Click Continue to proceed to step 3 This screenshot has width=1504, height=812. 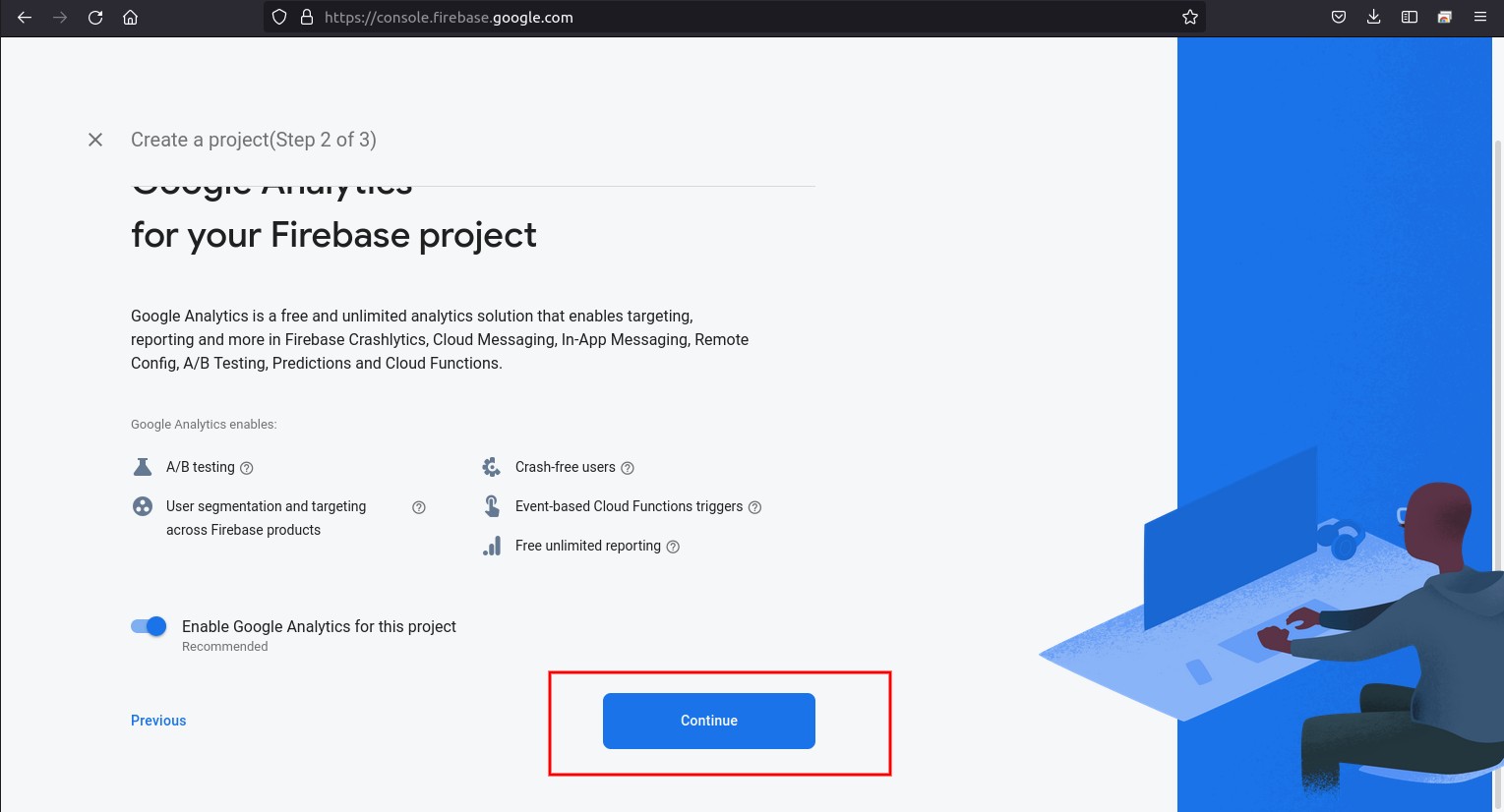pos(708,721)
